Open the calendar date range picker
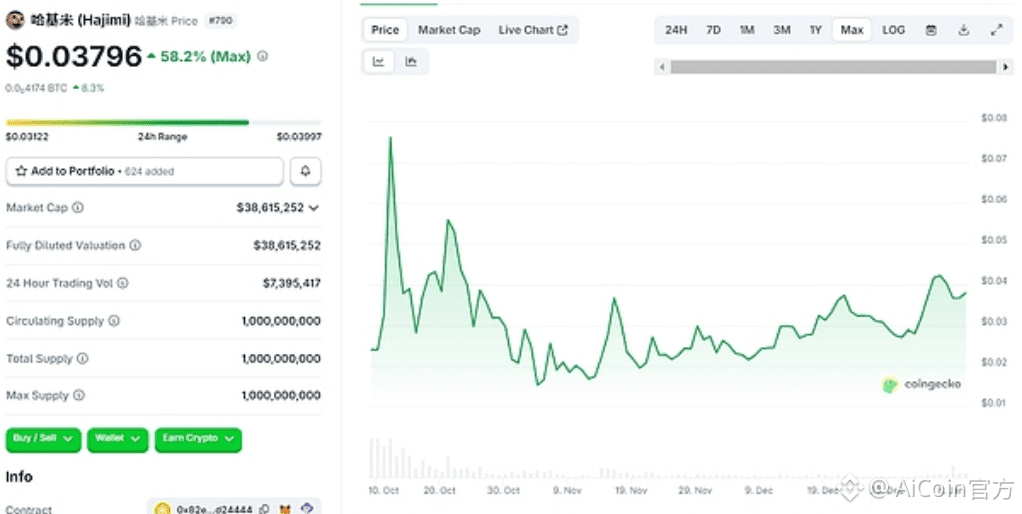The width and height of the screenshot is (1022, 514). (931, 30)
